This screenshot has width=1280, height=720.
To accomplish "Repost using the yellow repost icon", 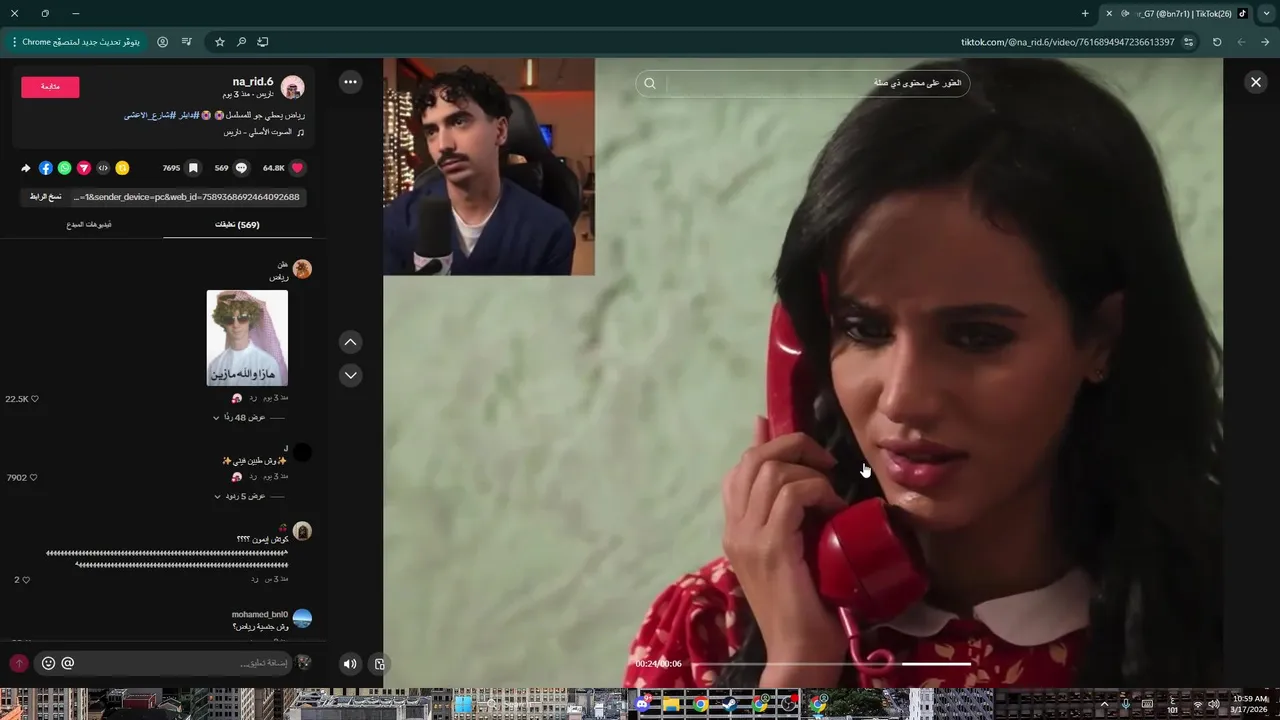I will click(122, 168).
